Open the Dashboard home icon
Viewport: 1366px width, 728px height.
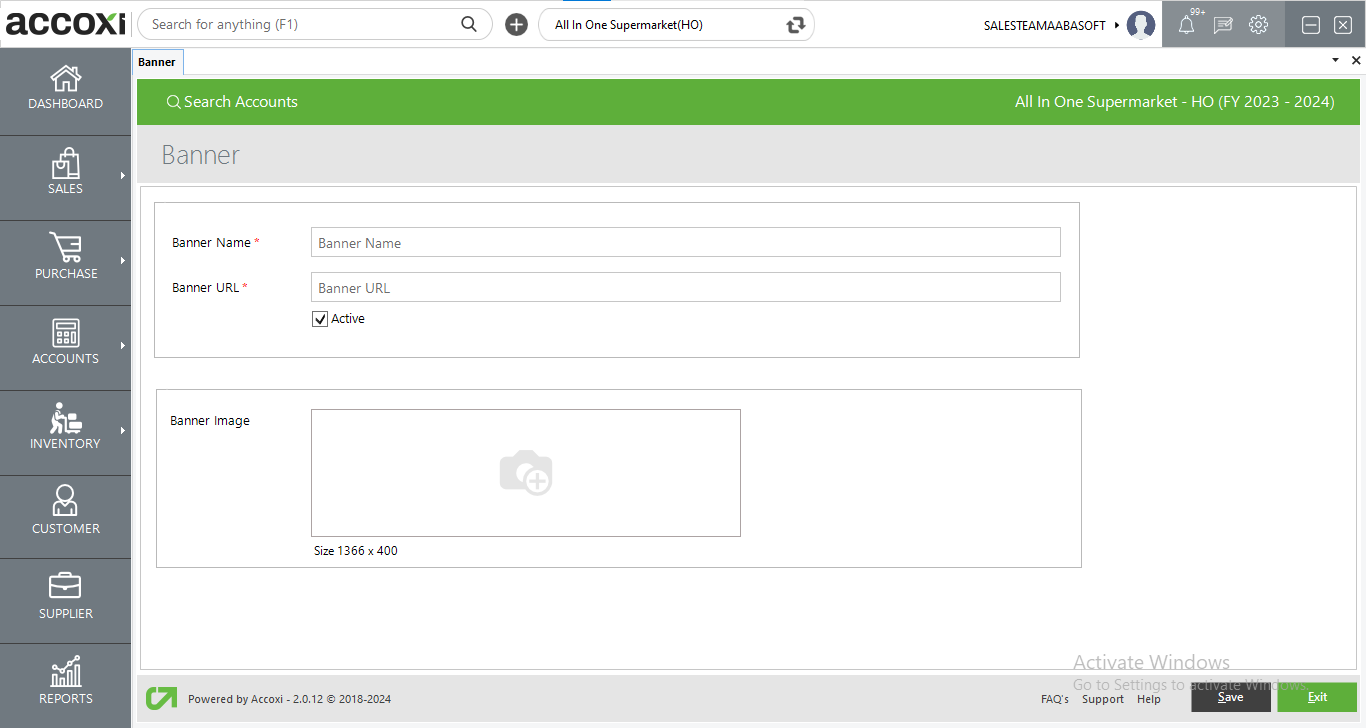click(65, 79)
